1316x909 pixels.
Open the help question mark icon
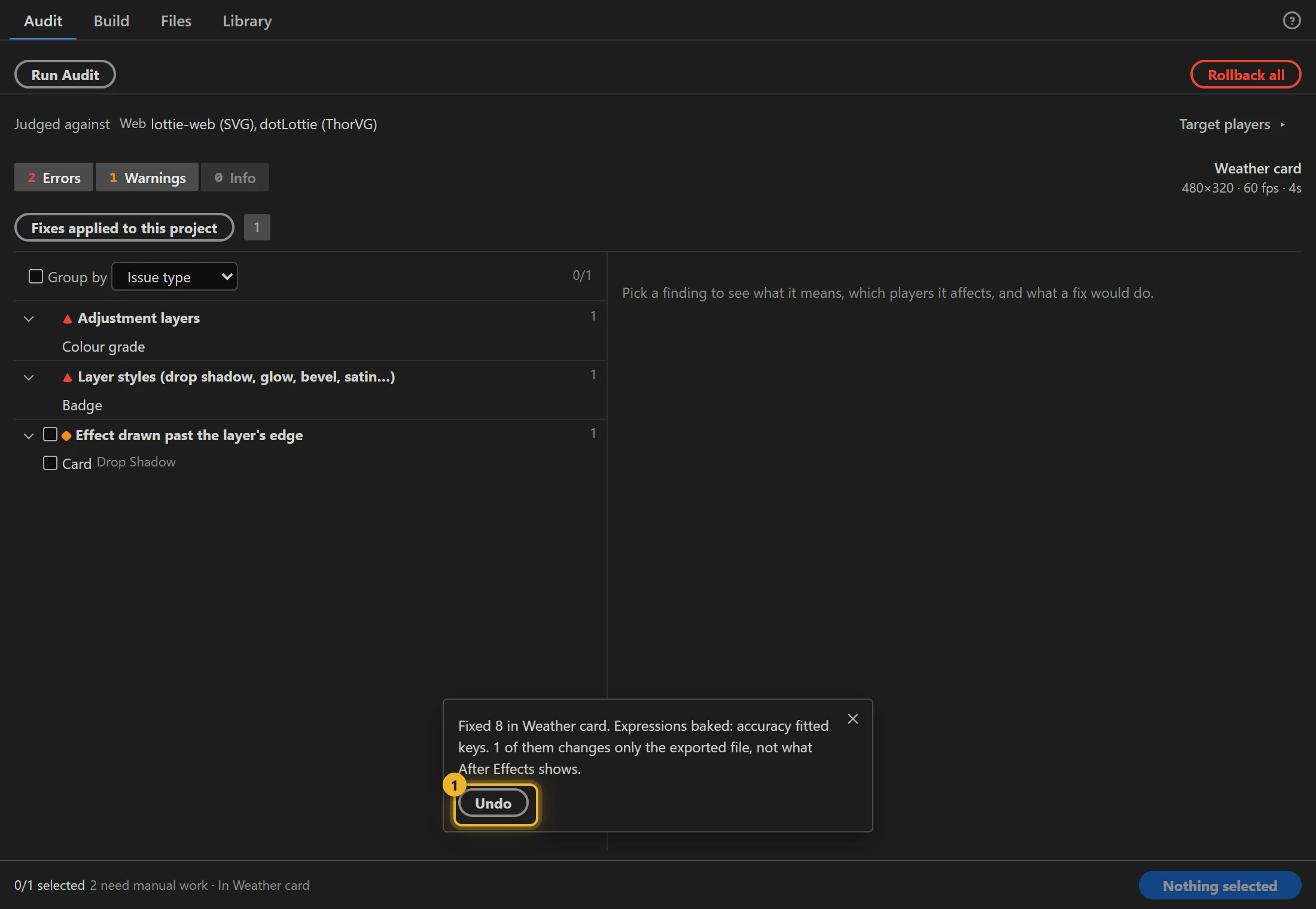tap(1291, 21)
